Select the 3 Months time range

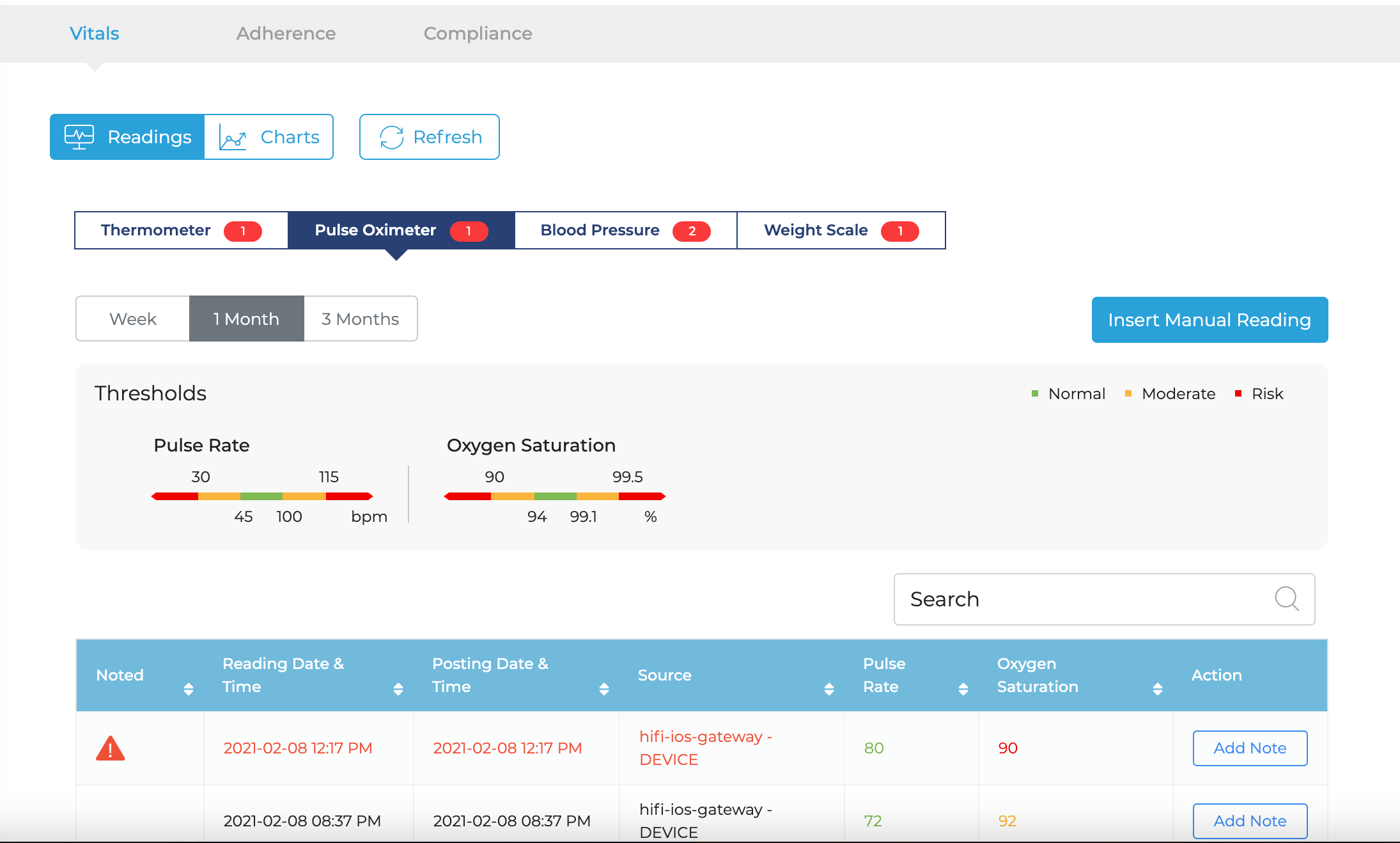click(361, 319)
